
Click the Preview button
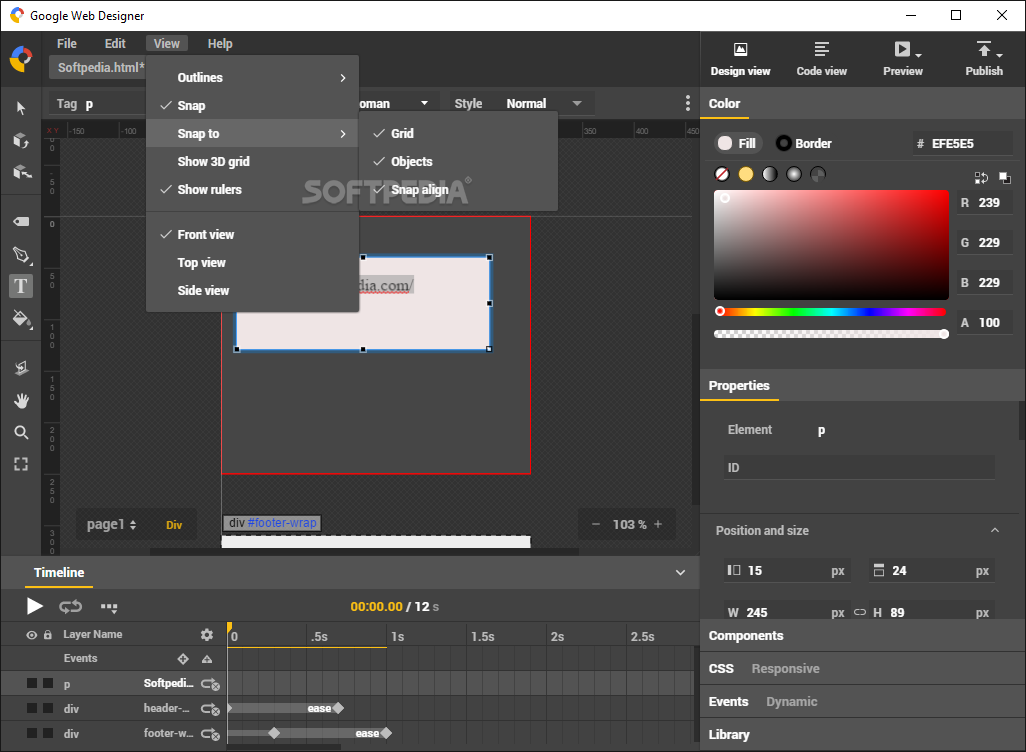pos(902,59)
